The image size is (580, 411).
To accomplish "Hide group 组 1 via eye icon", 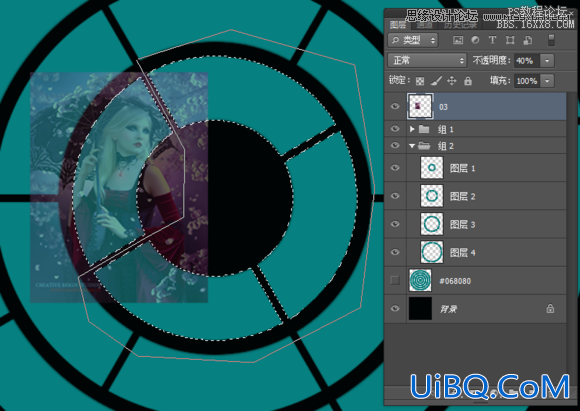I will (395, 129).
